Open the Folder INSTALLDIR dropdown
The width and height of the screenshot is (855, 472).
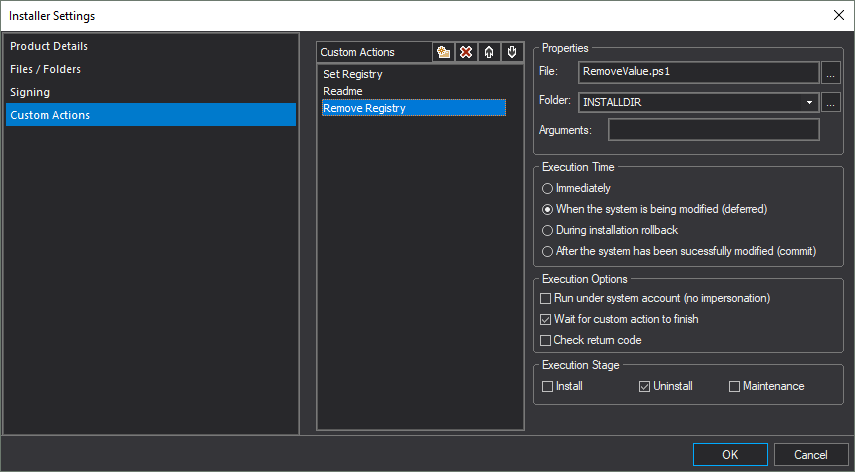coord(809,102)
